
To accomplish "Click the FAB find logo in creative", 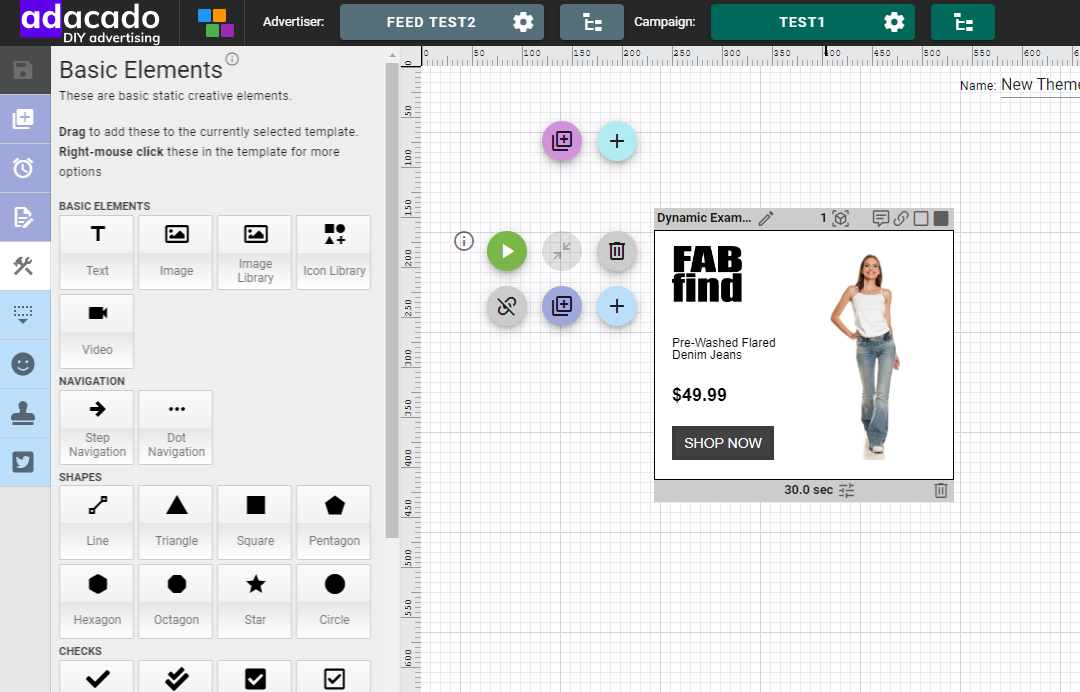I will click(707, 274).
